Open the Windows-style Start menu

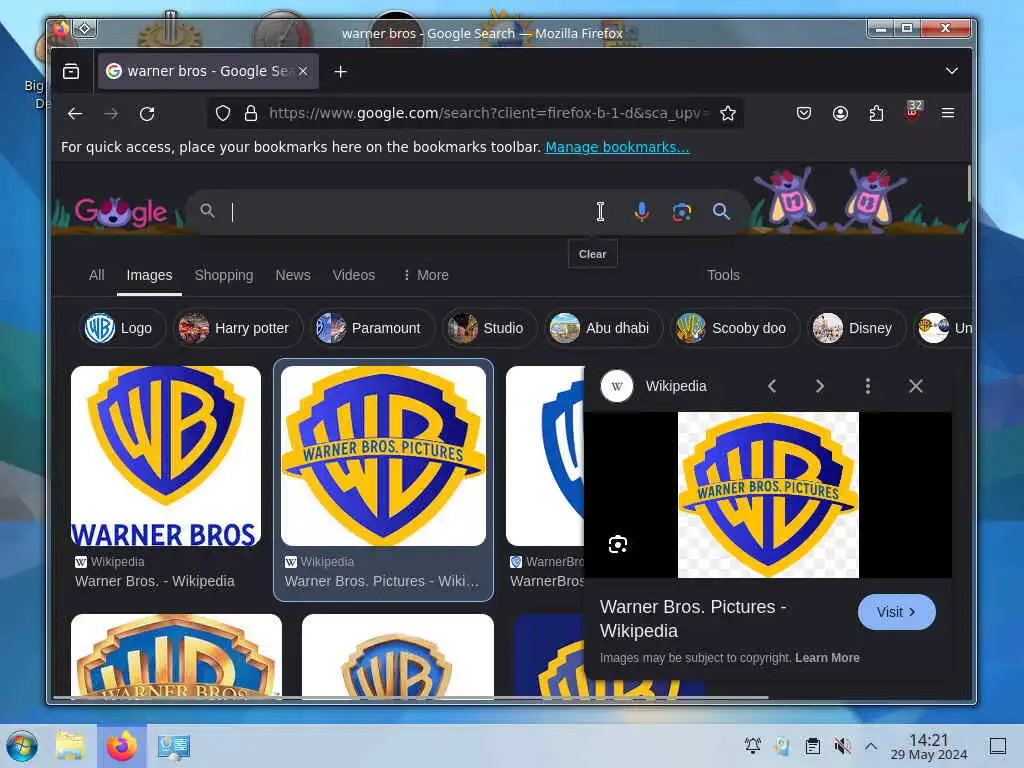22,746
